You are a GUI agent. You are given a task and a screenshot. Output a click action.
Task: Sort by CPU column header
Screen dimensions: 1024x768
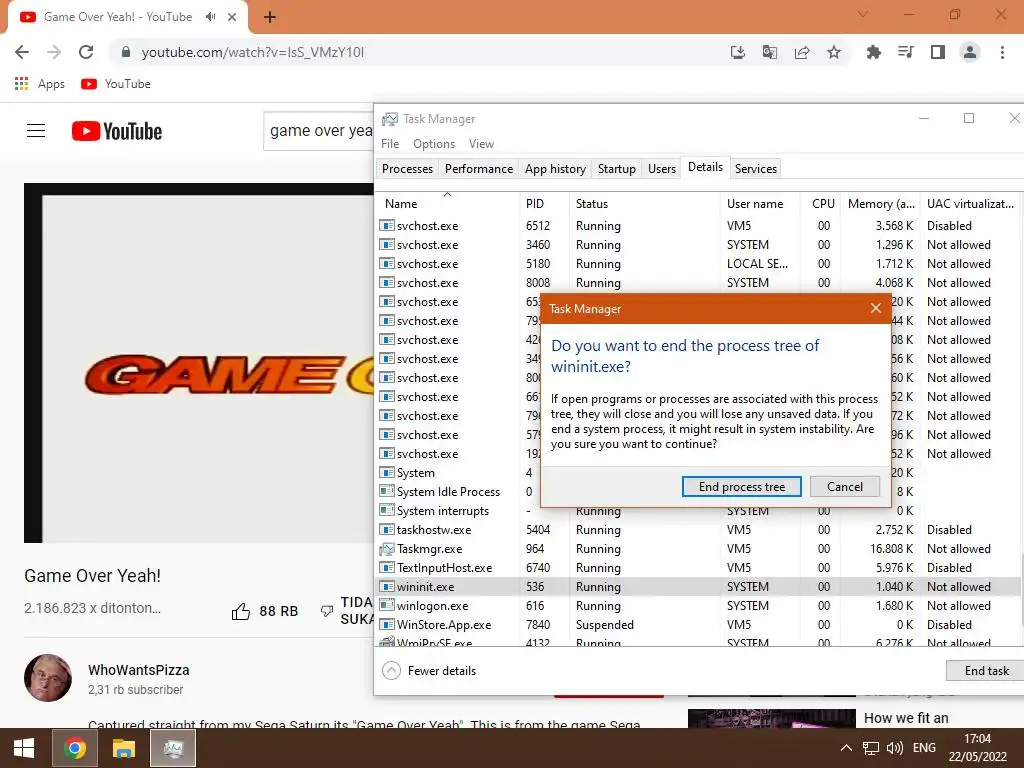(821, 204)
